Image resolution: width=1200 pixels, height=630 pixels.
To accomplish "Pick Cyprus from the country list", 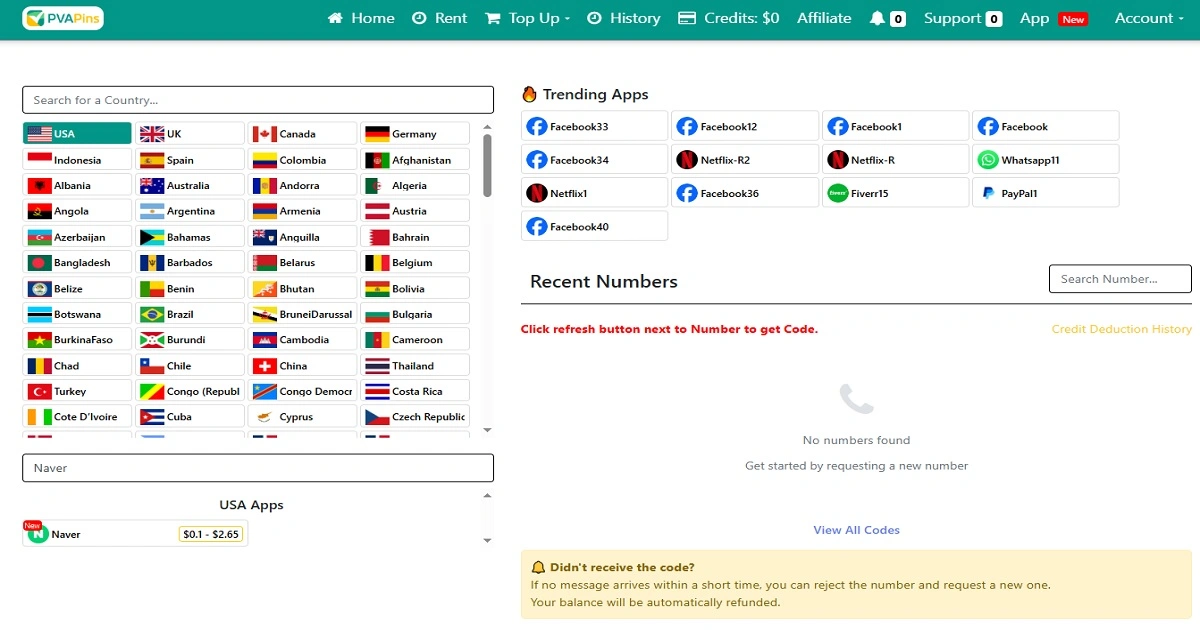I will coord(303,417).
